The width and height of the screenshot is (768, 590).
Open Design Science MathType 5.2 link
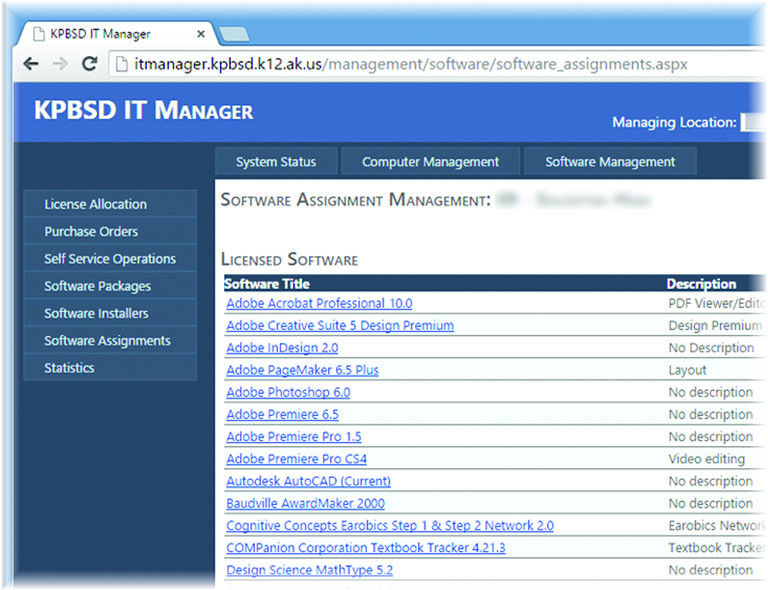[x=309, y=570]
